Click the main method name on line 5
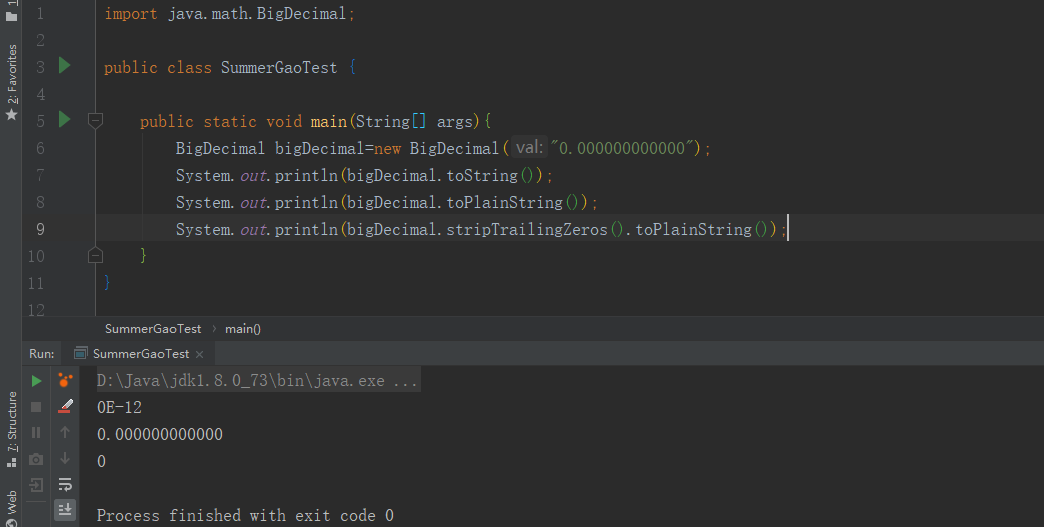The width and height of the screenshot is (1044, 527). [328, 122]
